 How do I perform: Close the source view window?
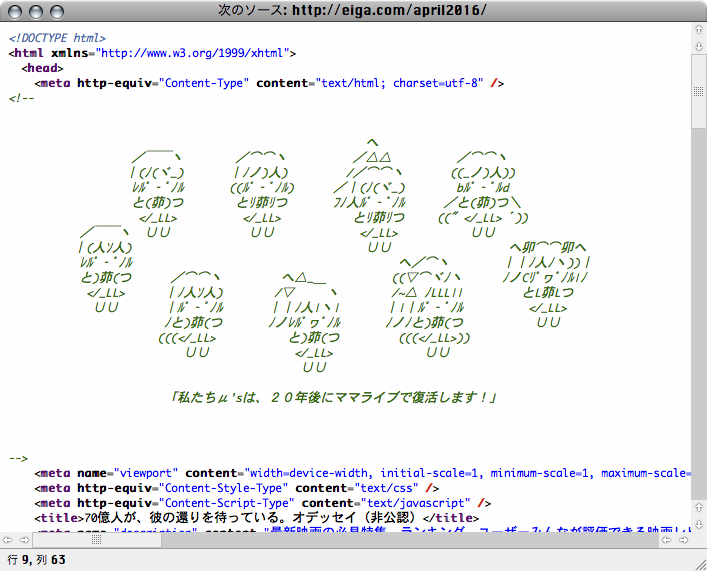click(15, 11)
